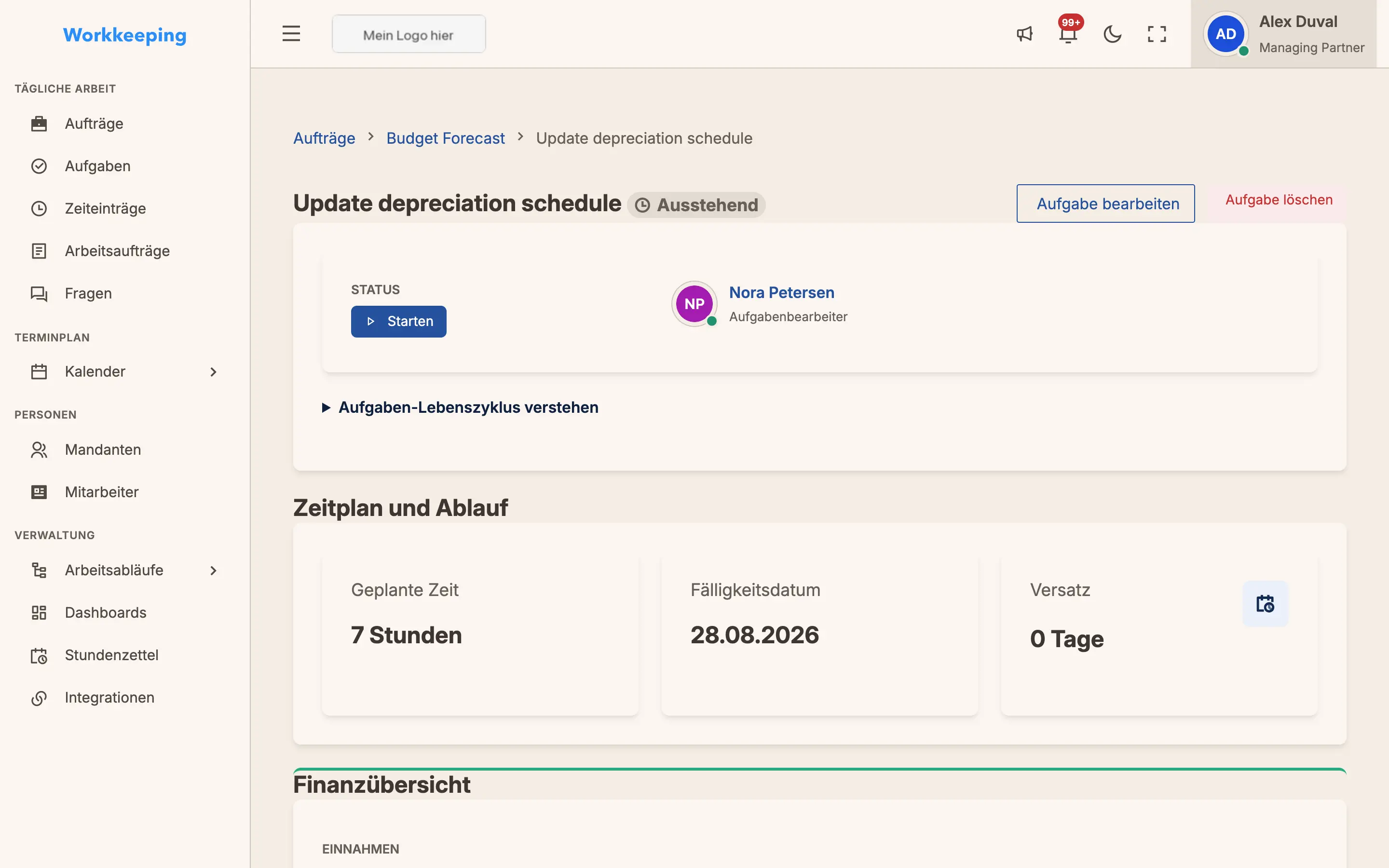Open notifications bell with 99+ badge
Viewport: 1389px width, 868px height.
coord(1069,34)
